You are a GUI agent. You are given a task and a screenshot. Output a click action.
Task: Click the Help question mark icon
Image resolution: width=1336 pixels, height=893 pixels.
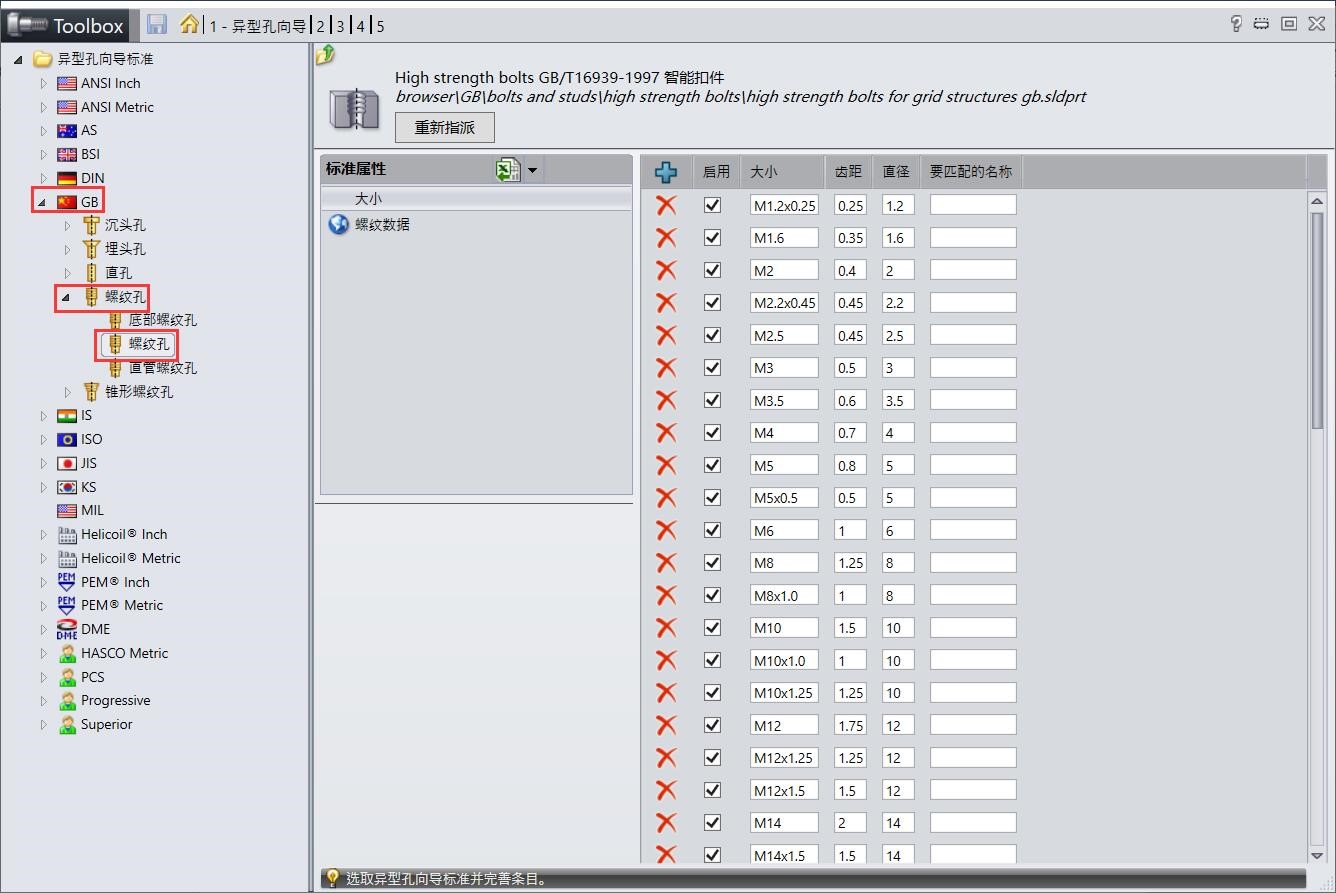coord(1236,24)
